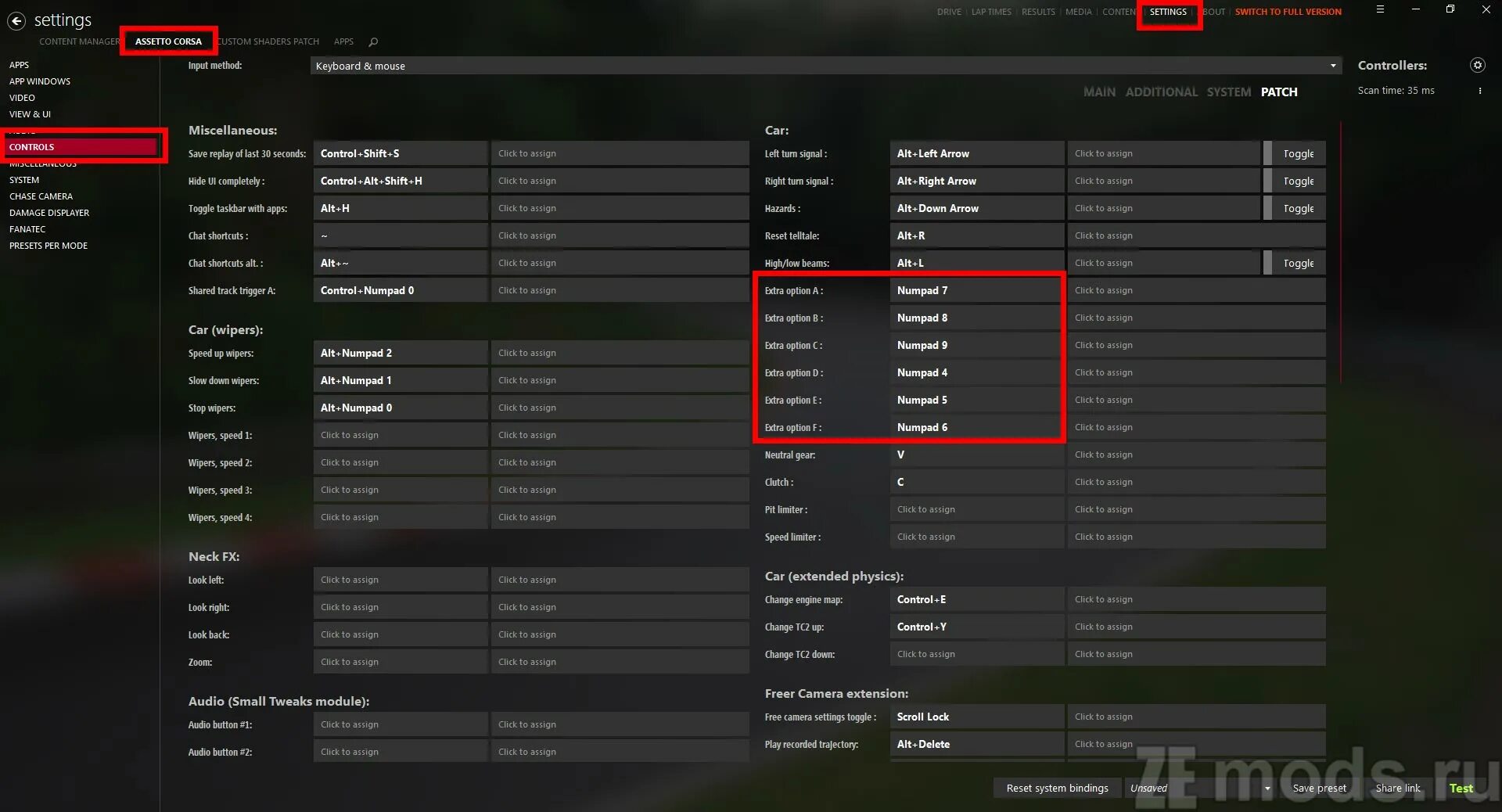Click Reset system bindings button
This screenshot has height=812, width=1502.
[x=1057, y=788]
